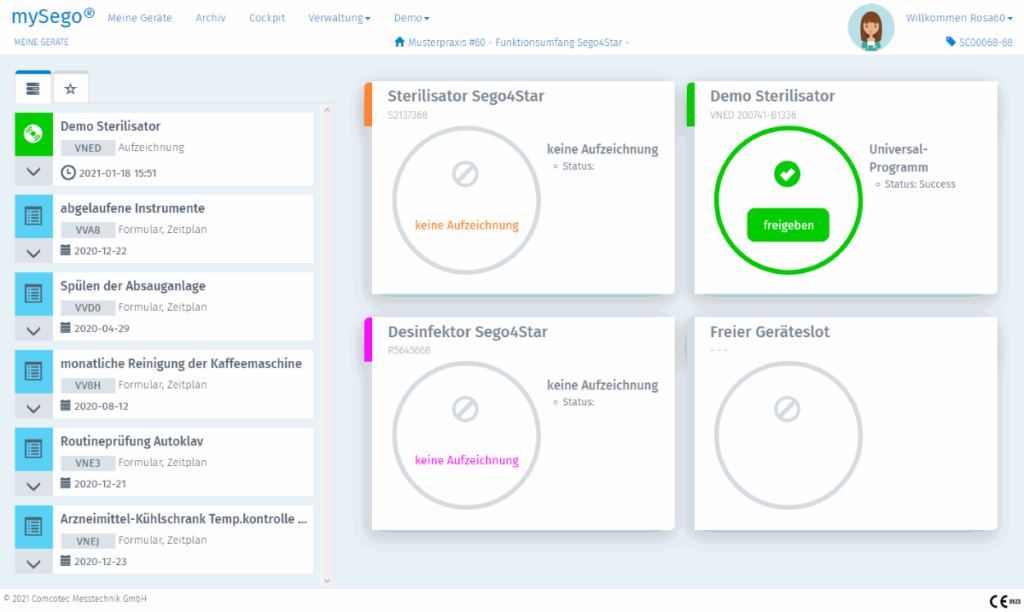Screen dimensions: 1024x612
Task: Click the green freigeben button
Action: pos(788,225)
